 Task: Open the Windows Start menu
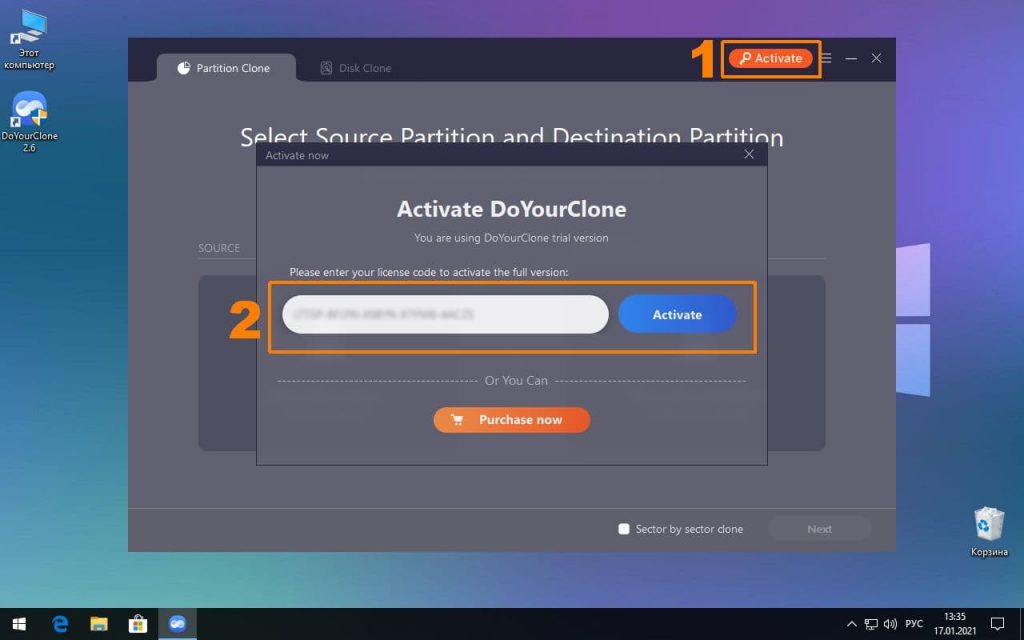(x=19, y=624)
